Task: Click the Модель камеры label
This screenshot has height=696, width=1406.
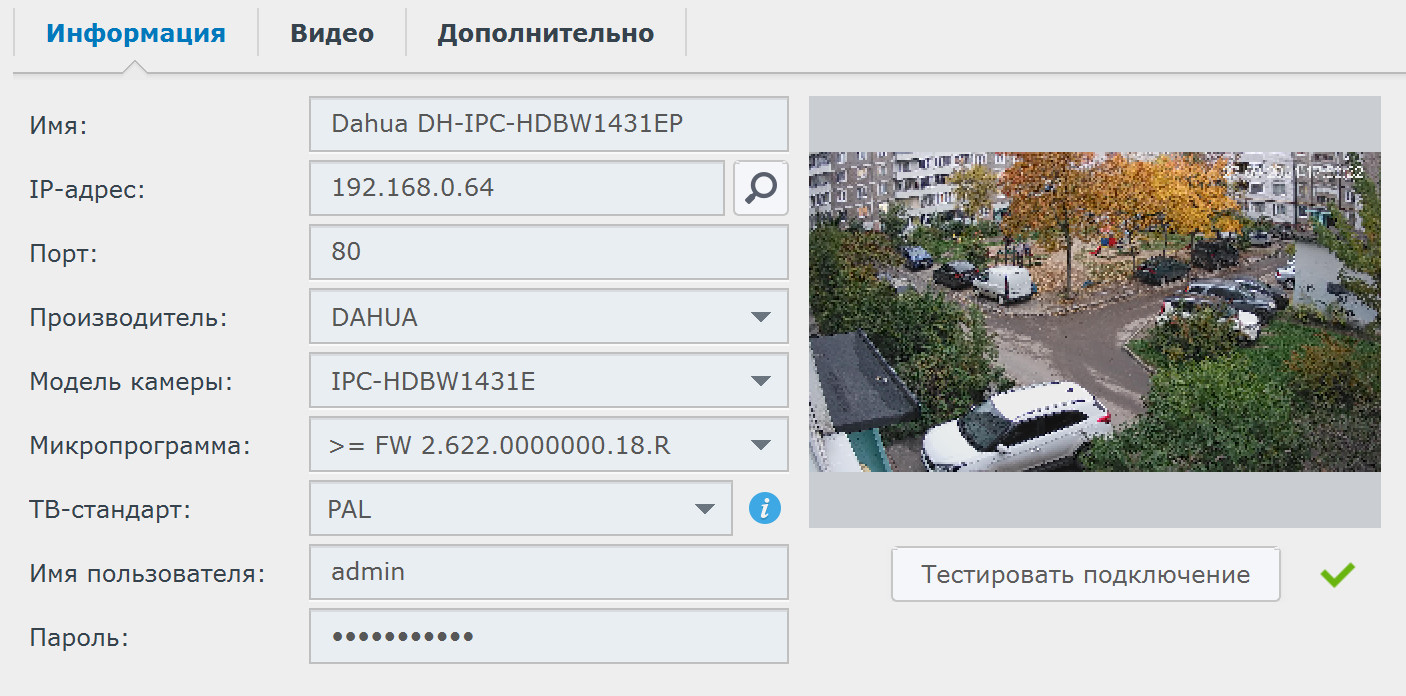Action: point(131,382)
